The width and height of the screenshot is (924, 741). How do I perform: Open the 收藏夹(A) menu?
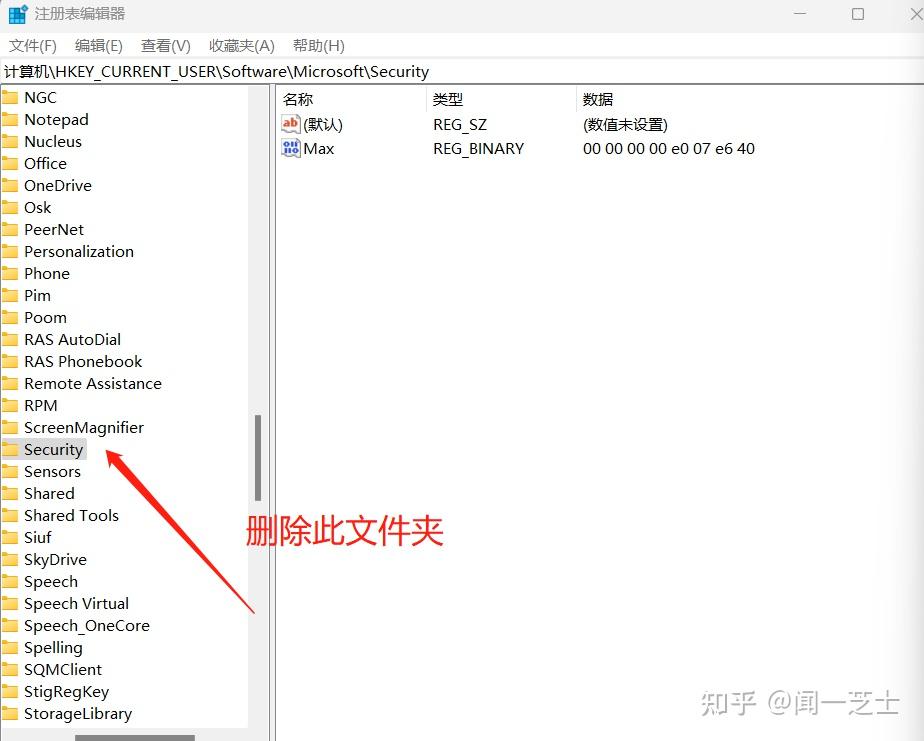(x=240, y=45)
